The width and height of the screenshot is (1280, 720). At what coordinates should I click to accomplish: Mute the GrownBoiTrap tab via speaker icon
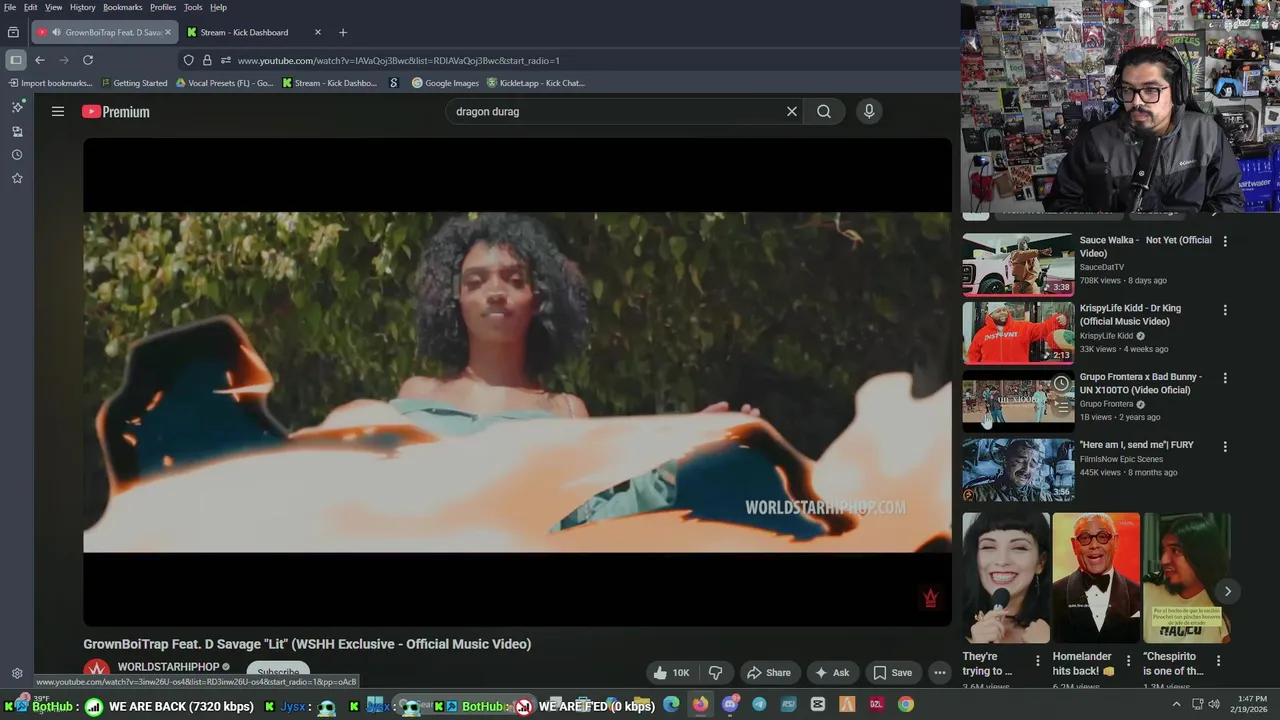tap(56, 32)
